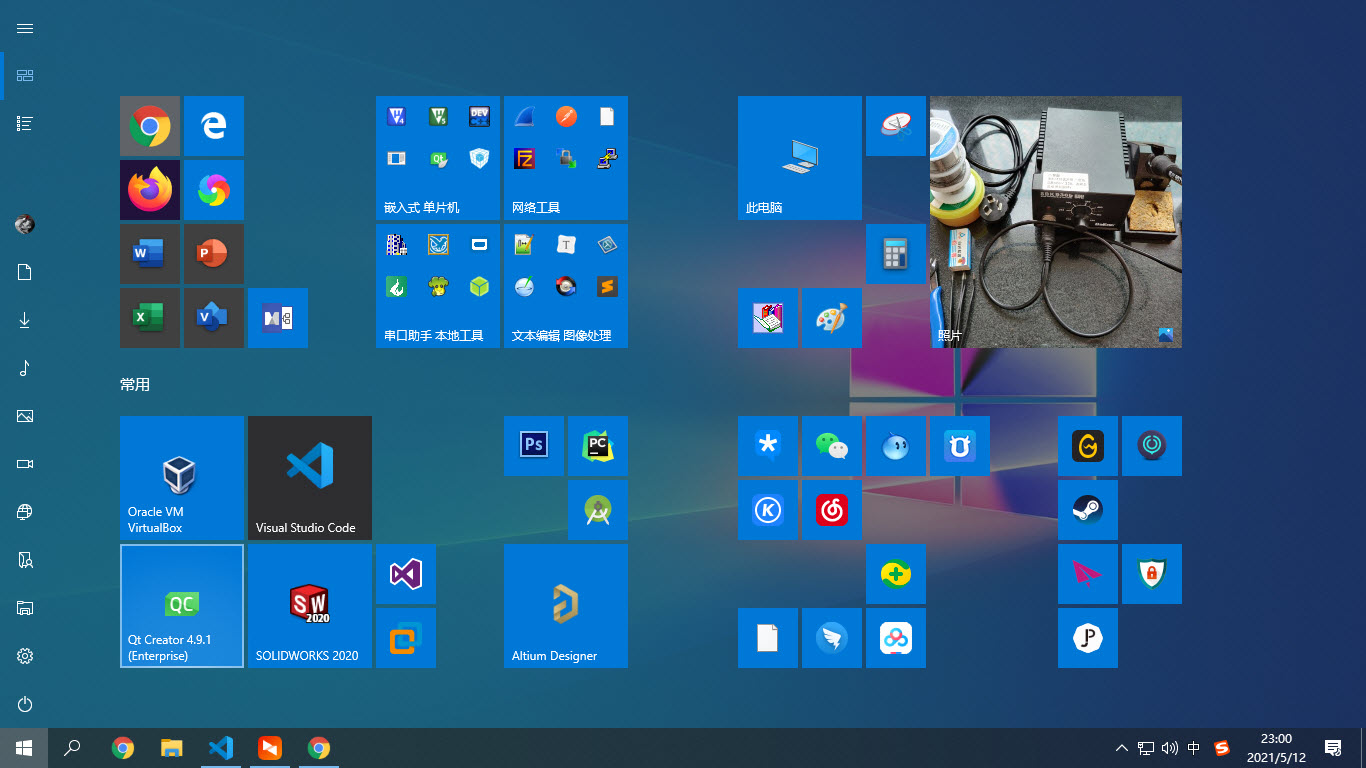The height and width of the screenshot is (768, 1366).
Task: Open the red NetEase Cloud Music tile
Action: [x=832, y=510]
